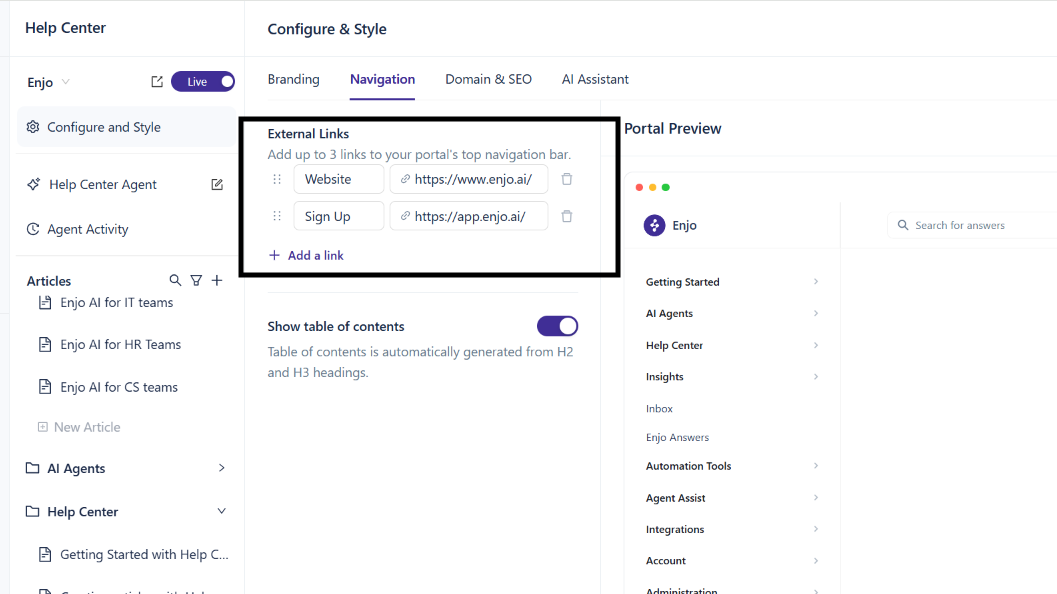Go to the AI Assistant tab
The height and width of the screenshot is (594, 1057).
pos(595,80)
